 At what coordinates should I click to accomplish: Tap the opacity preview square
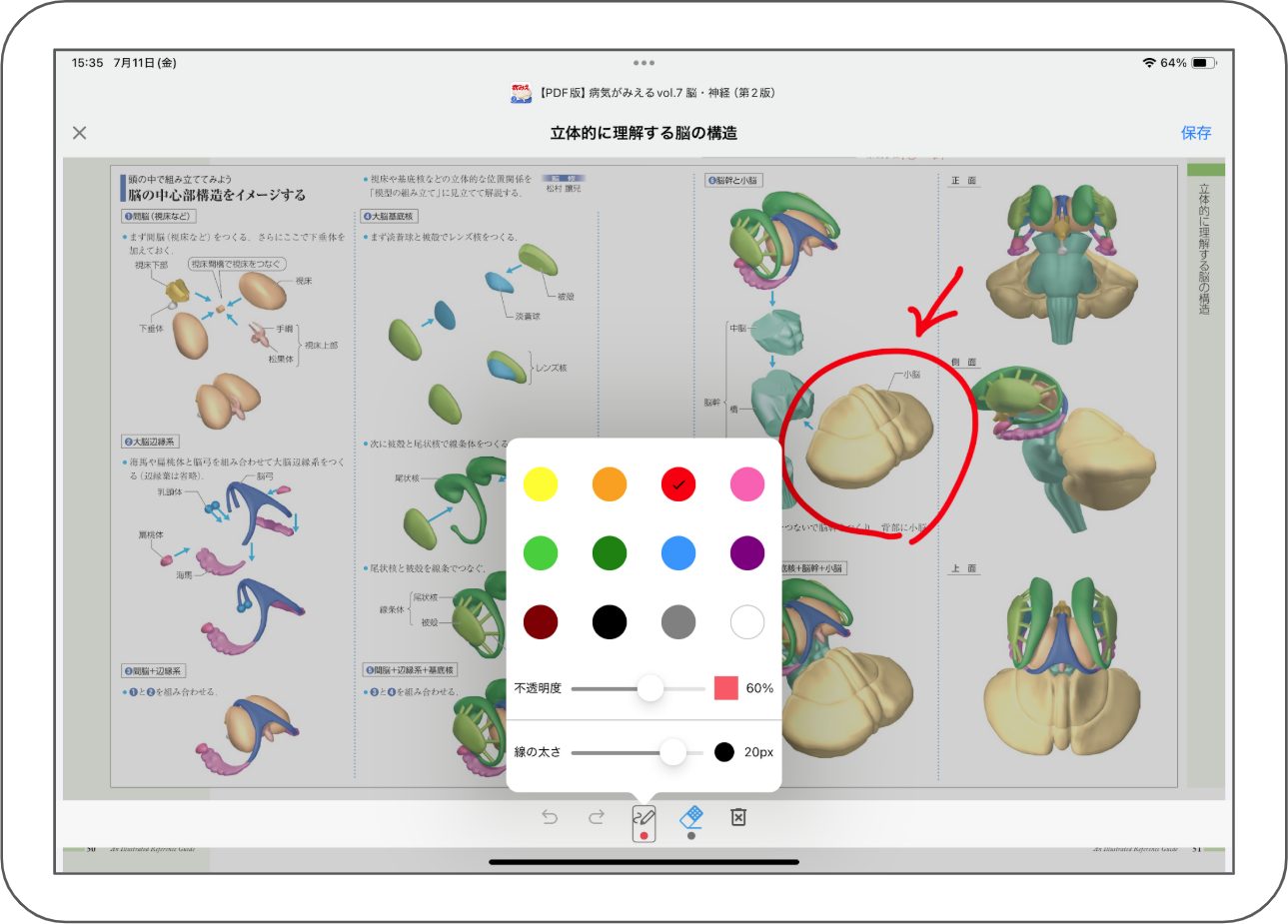pos(726,688)
